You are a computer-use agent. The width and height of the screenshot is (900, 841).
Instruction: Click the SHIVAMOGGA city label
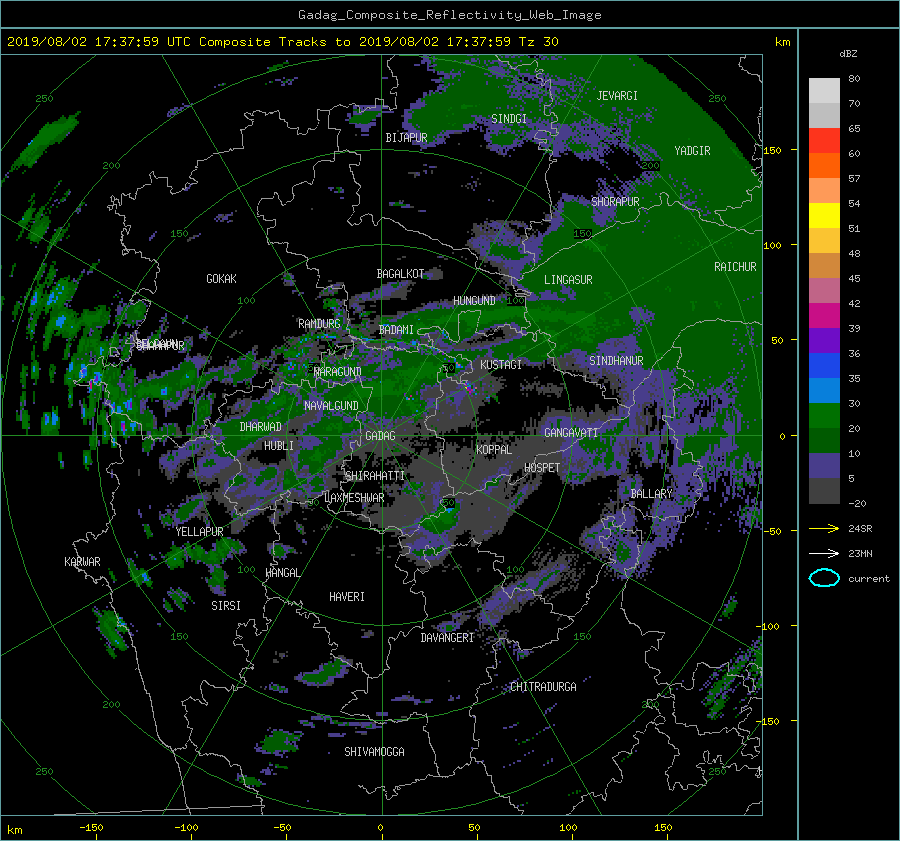[x=374, y=751]
